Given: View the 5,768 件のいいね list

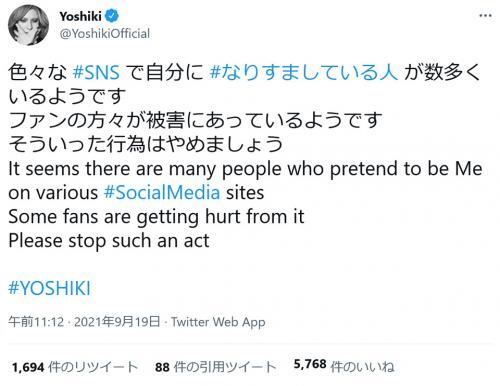Looking at the screenshot, I should [344, 366].
